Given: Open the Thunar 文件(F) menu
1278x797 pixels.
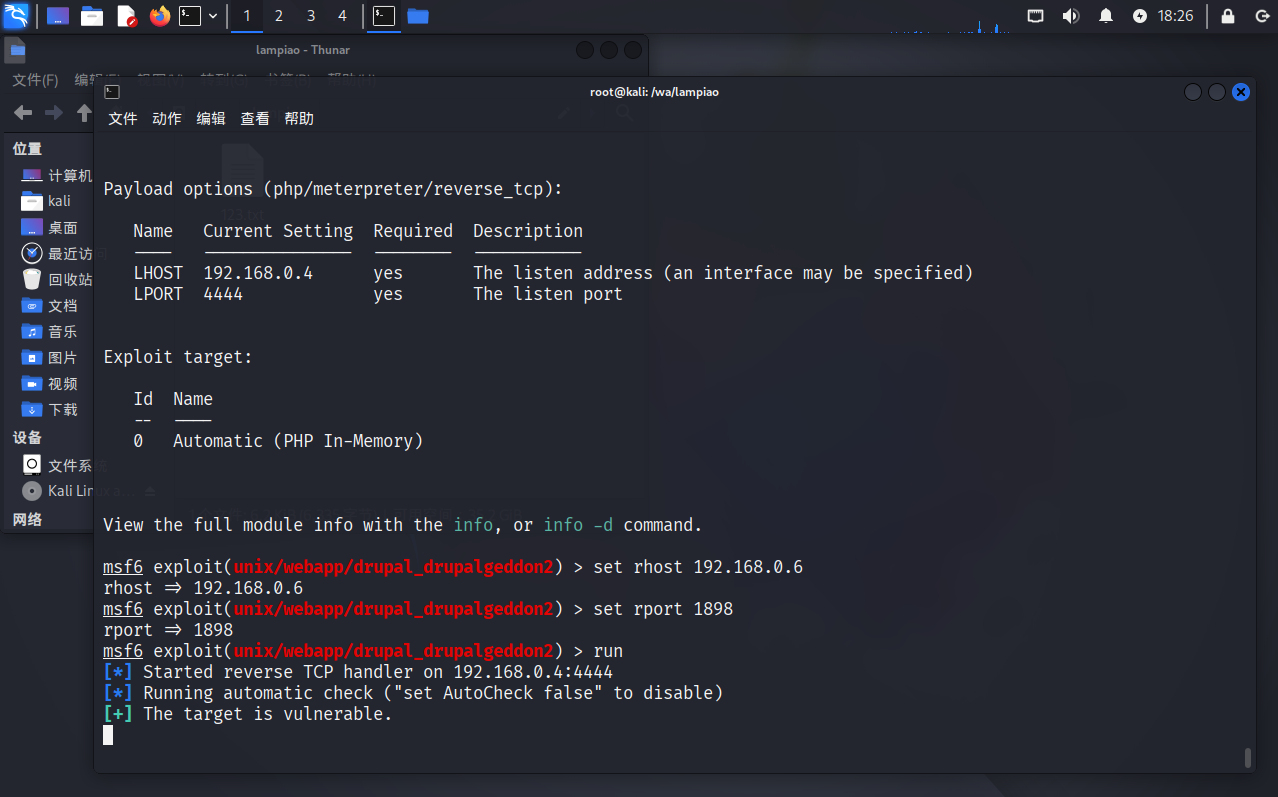Looking at the screenshot, I should click(x=35, y=80).
